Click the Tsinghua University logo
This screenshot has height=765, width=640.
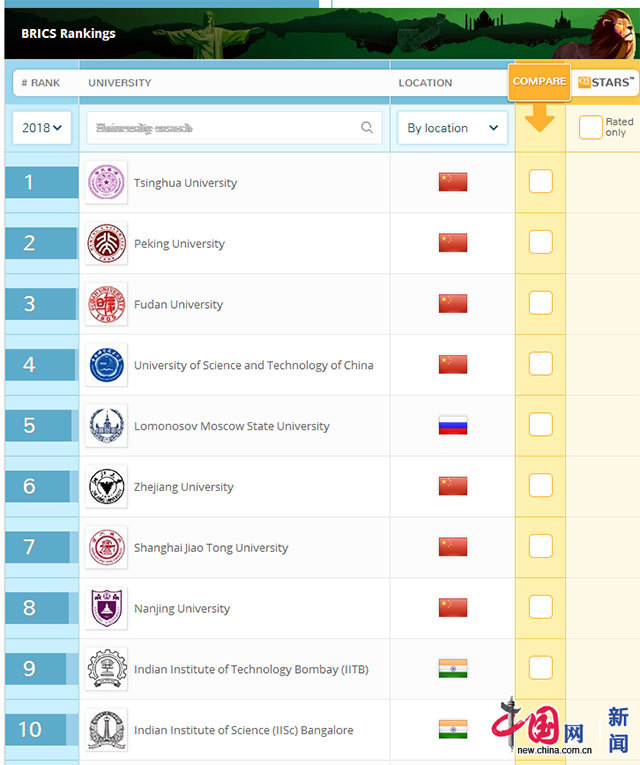[x=106, y=183]
